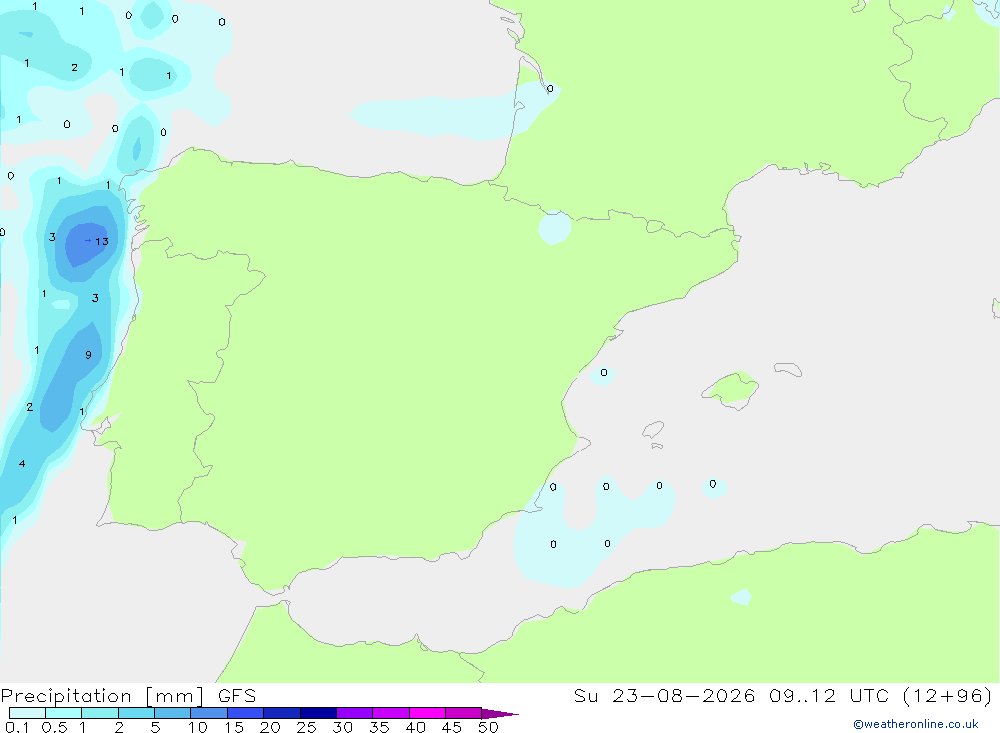The width and height of the screenshot is (1000, 733).
Task: Click the legend scale label '35'
Action: coord(379,727)
